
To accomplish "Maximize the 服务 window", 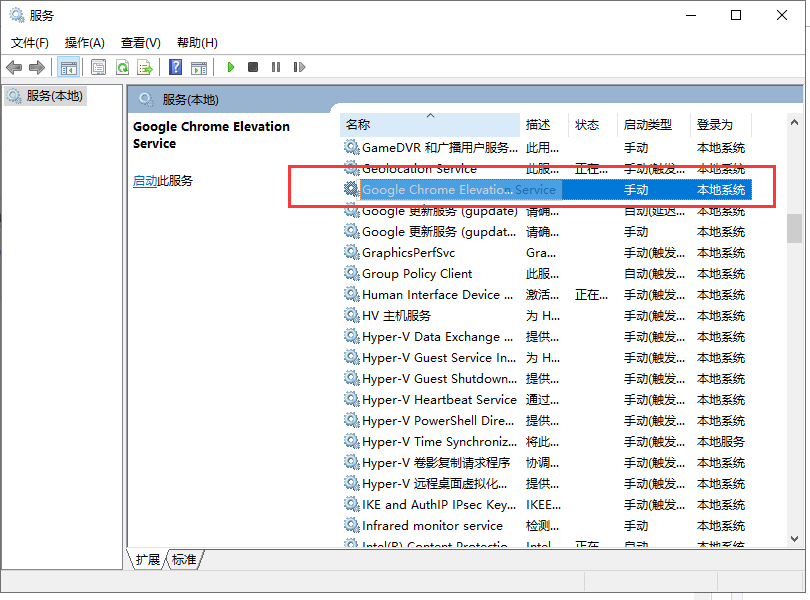I will pos(736,16).
